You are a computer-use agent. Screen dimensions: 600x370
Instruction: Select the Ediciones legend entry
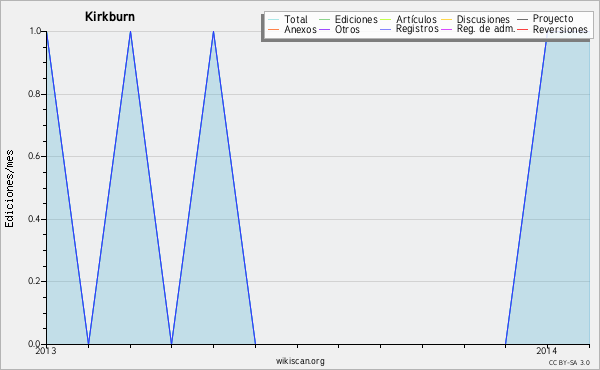(356, 19)
